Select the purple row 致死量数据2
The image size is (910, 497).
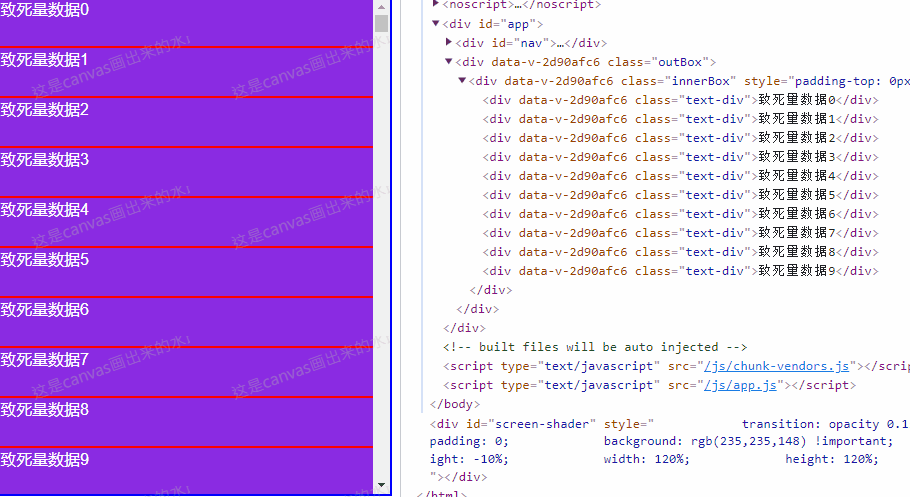186,123
